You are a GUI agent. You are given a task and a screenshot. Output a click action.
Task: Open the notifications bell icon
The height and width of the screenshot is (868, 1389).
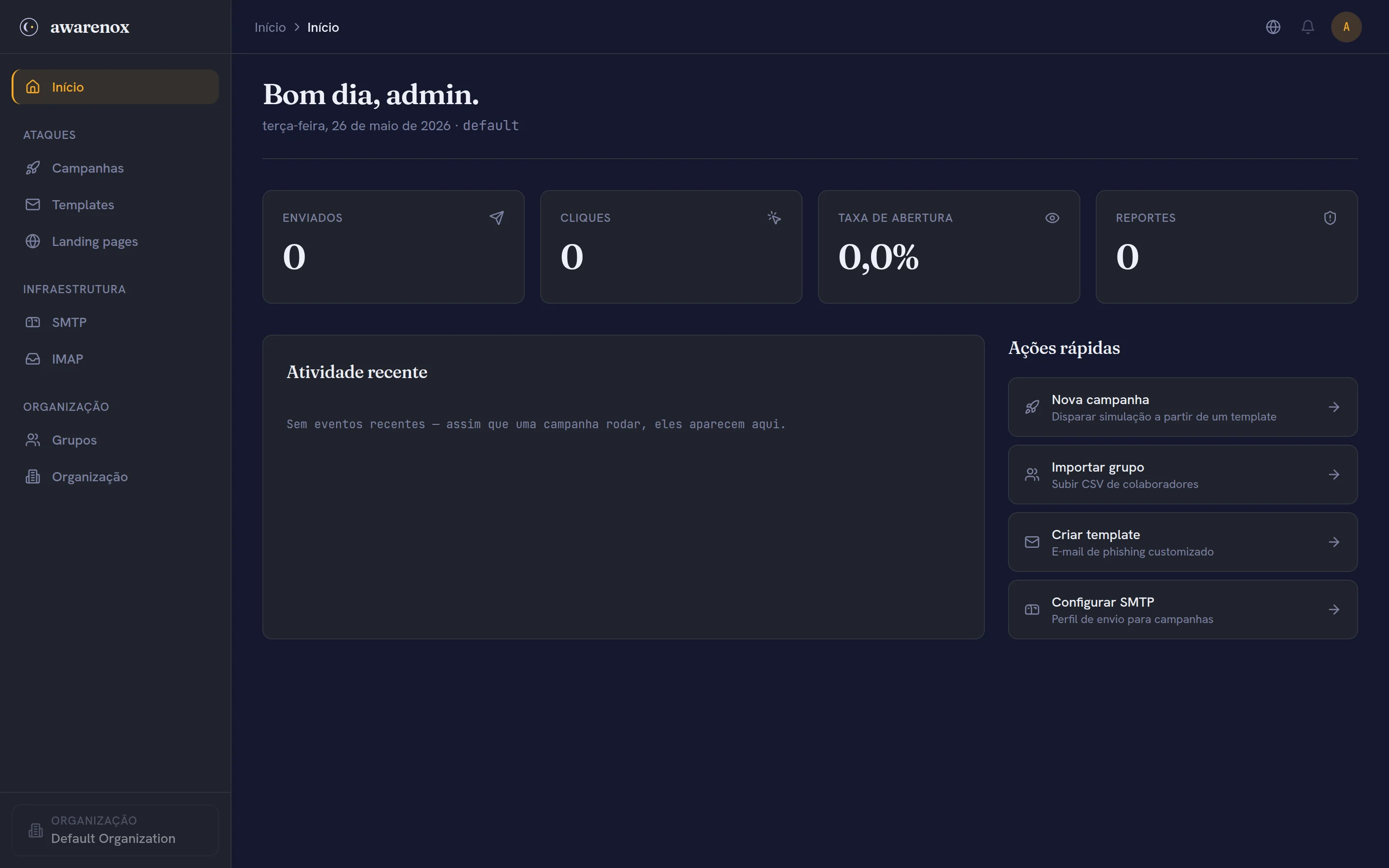click(1307, 27)
